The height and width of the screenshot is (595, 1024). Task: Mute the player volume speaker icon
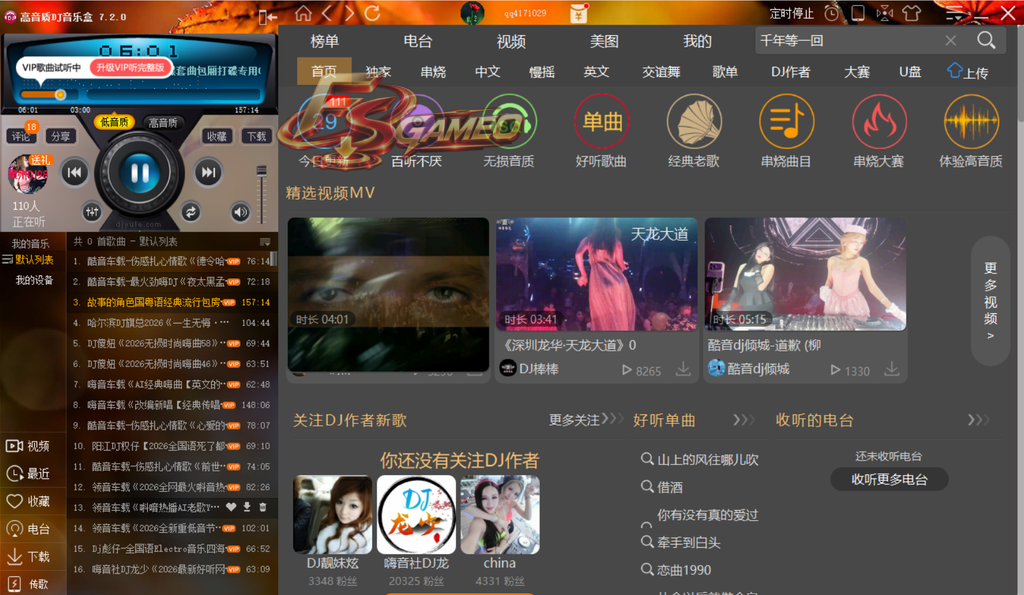point(240,212)
